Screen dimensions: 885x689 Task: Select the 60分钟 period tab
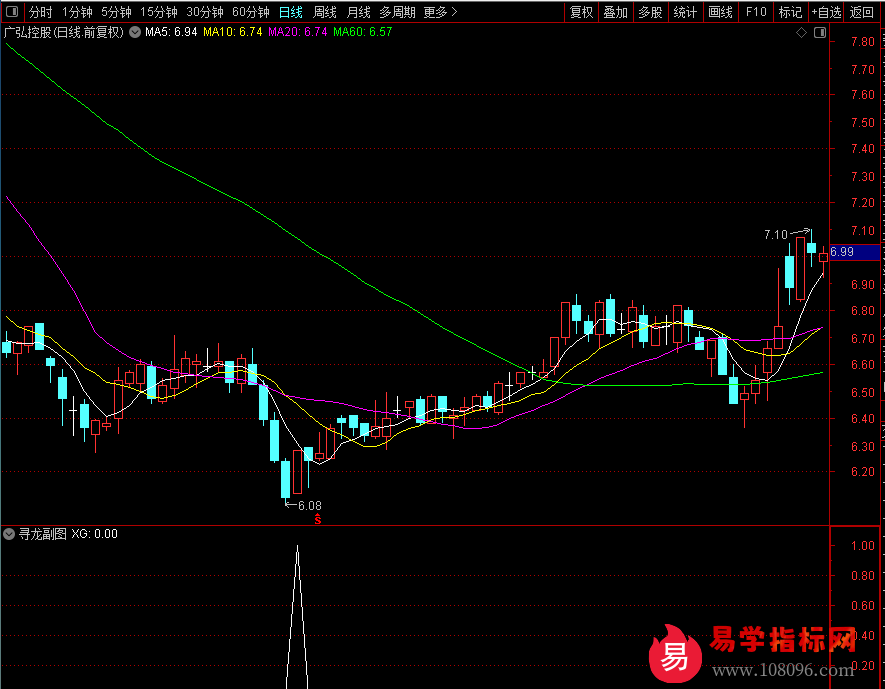pos(250,13)
